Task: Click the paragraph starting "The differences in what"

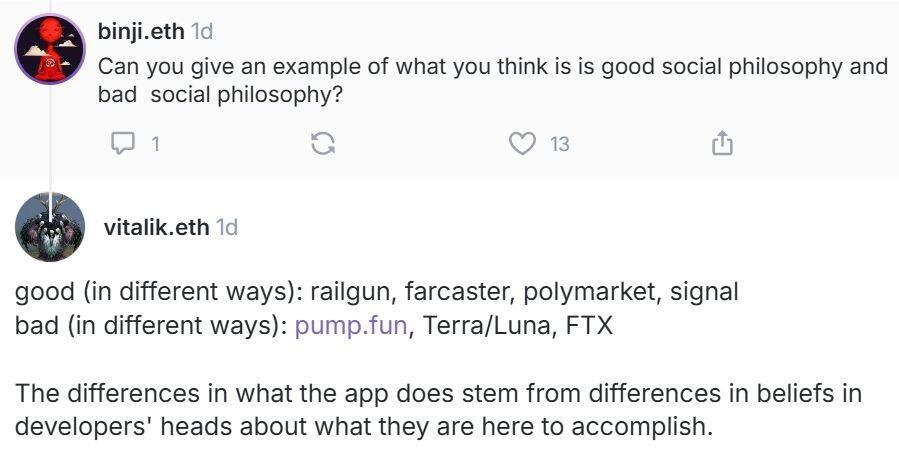Action: pos(438,409)
